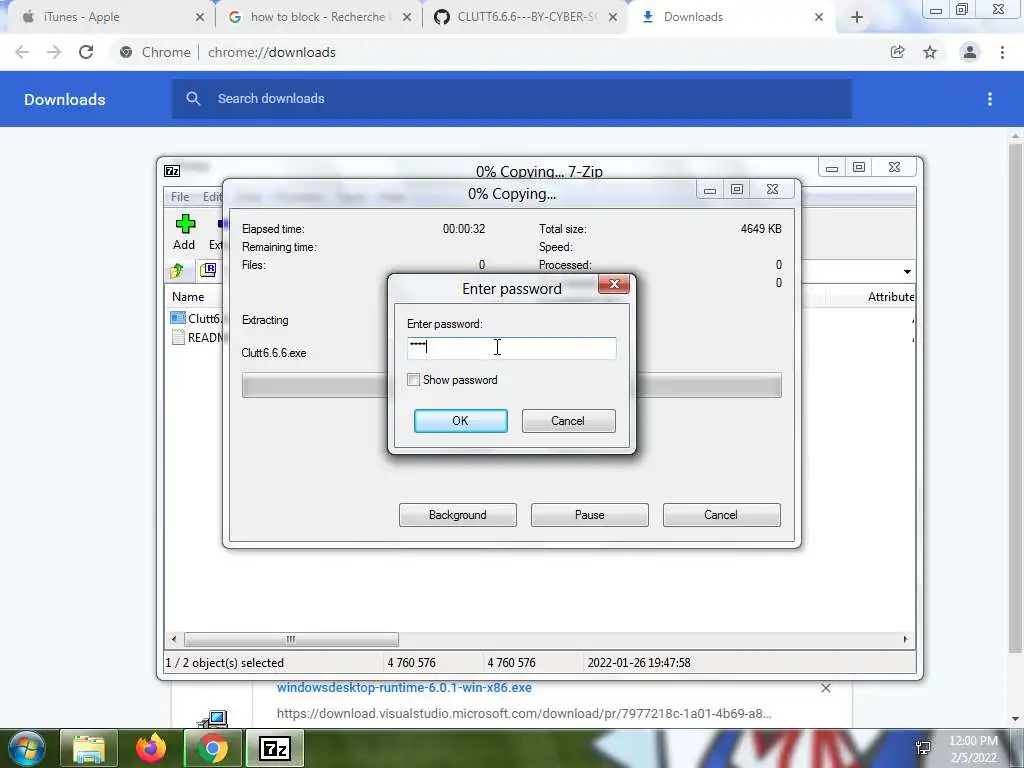
Task: Select the Clutt6 file in 7-Zip list
Action: 196,318
